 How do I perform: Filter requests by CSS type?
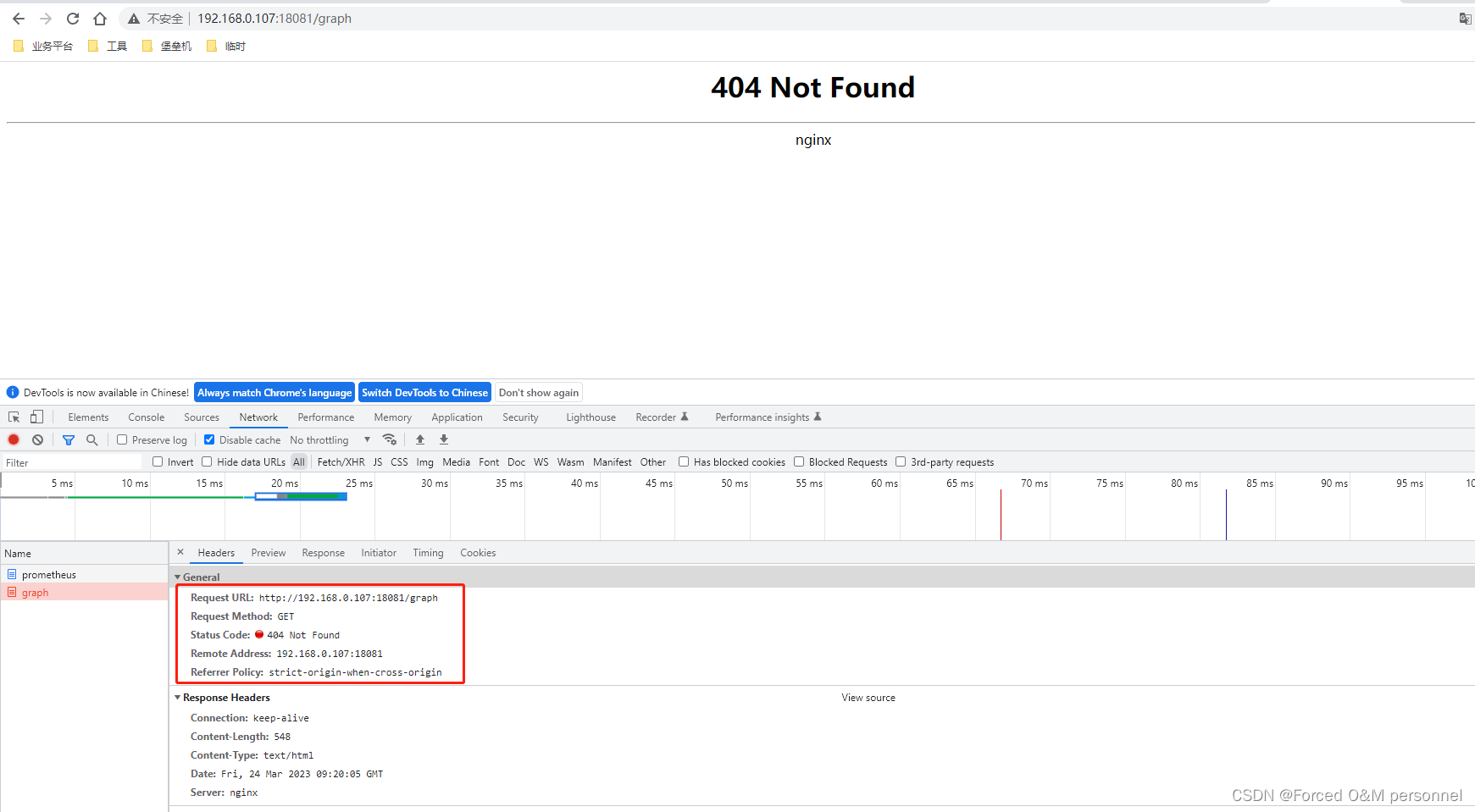pos(399,462)
